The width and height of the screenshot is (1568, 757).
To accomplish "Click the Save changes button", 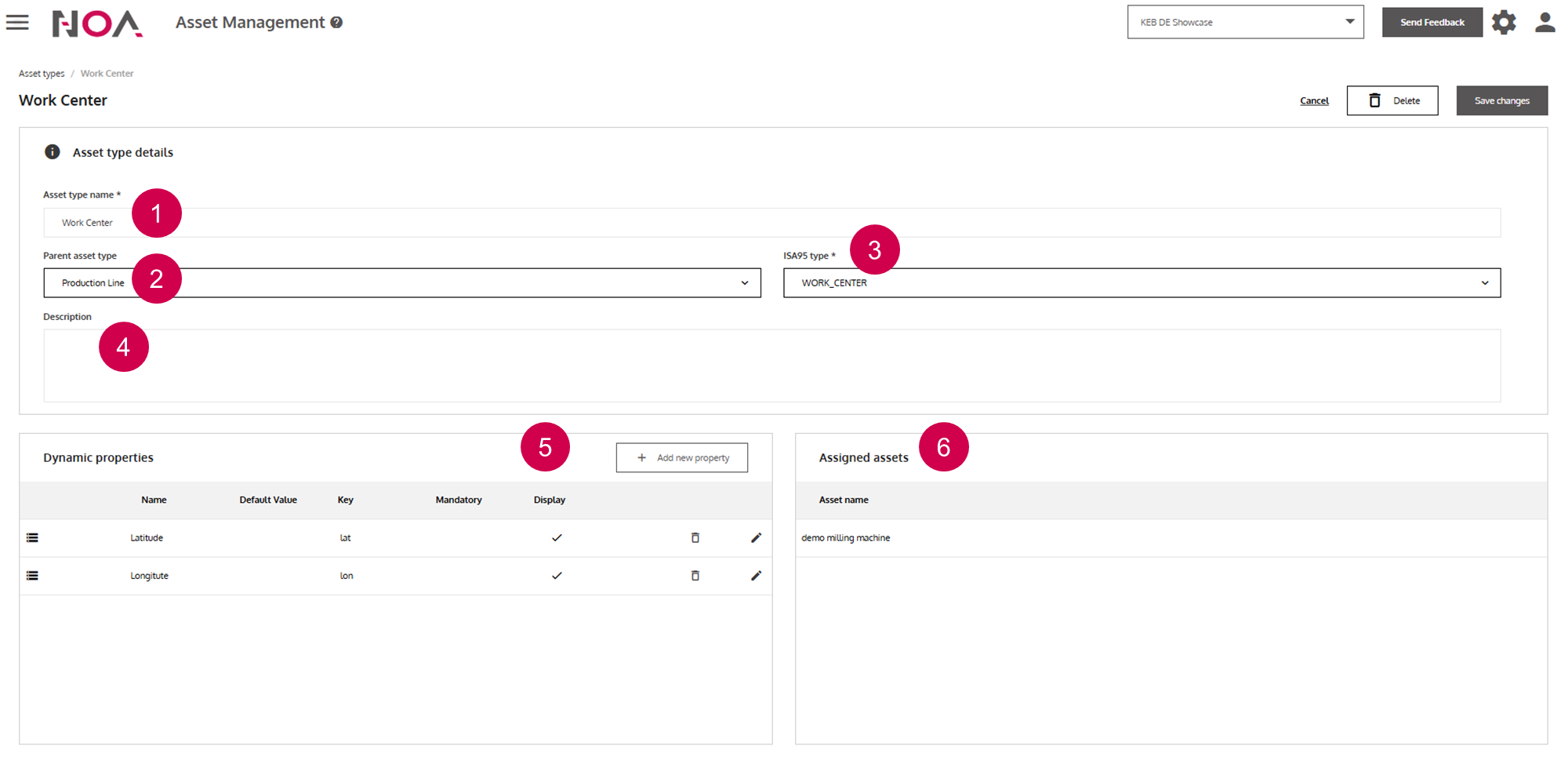I will click(x=1501, y=100).
